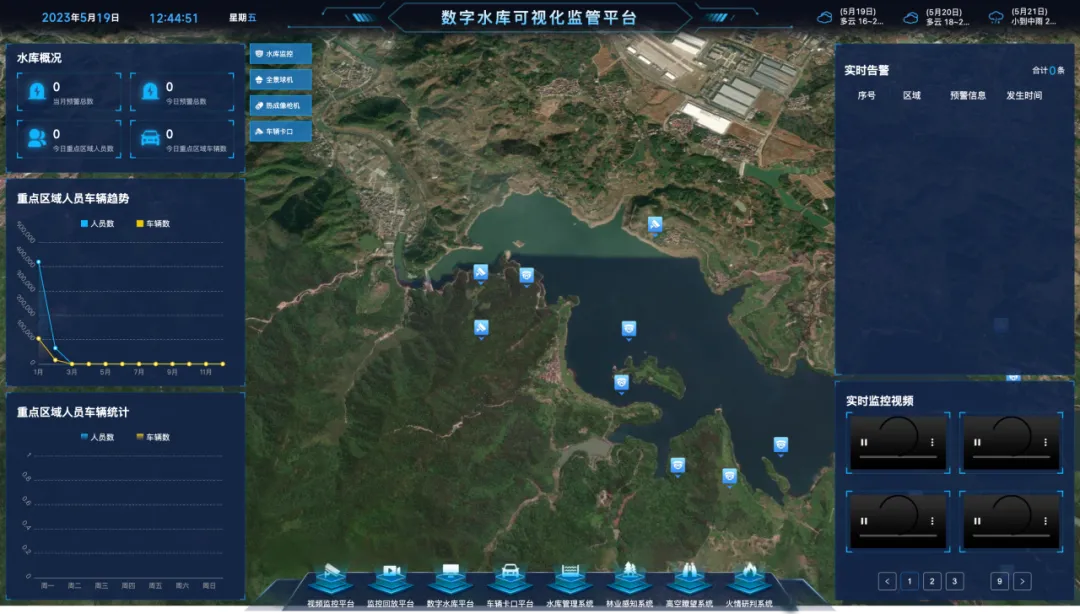The image size is (1080, 614).
Task: Toggle the 车辆卡口 map layer button
Action: tap(280, 132)
